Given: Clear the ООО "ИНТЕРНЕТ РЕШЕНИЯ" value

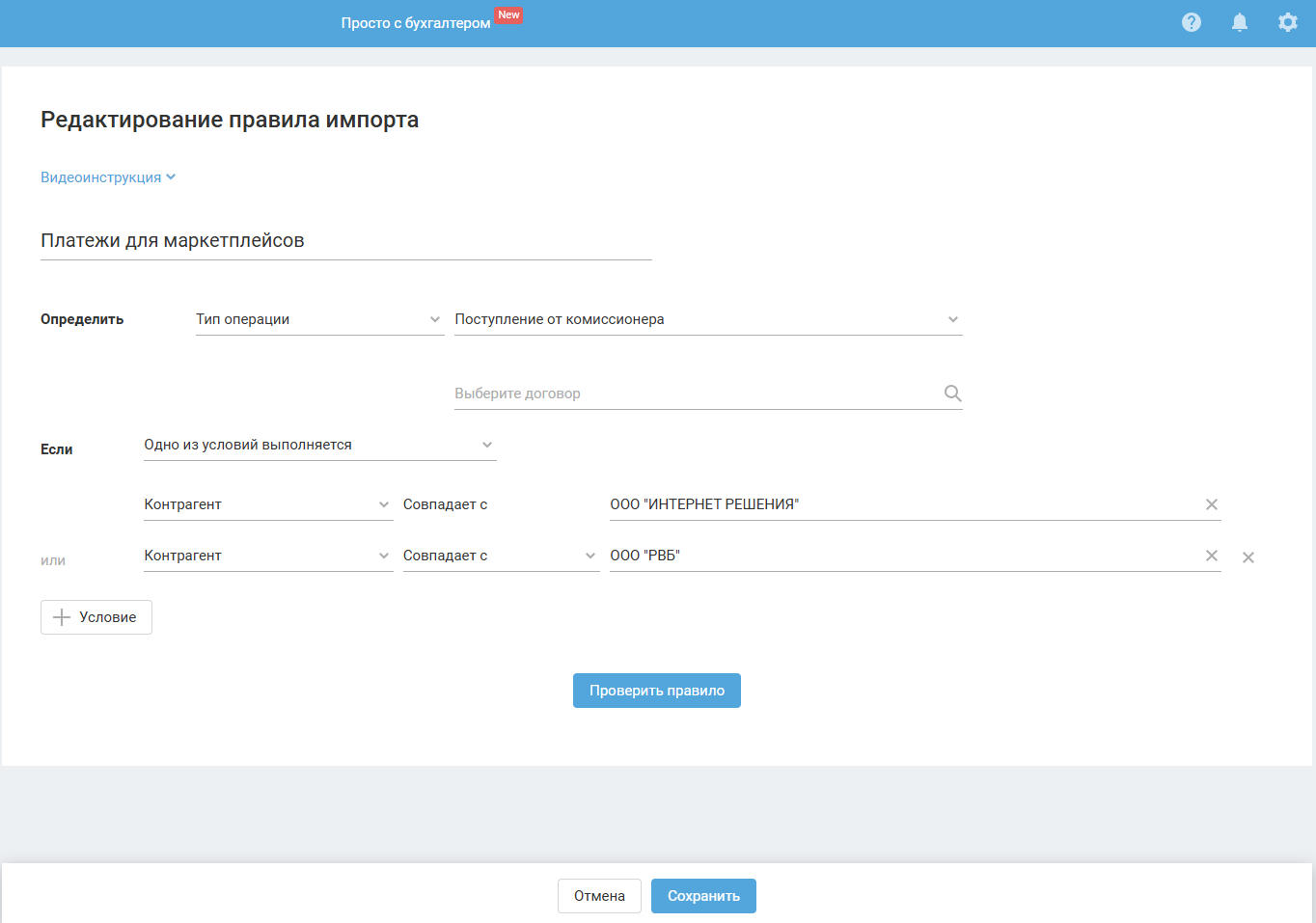Looking at the screenshot, I should 1212,504.
